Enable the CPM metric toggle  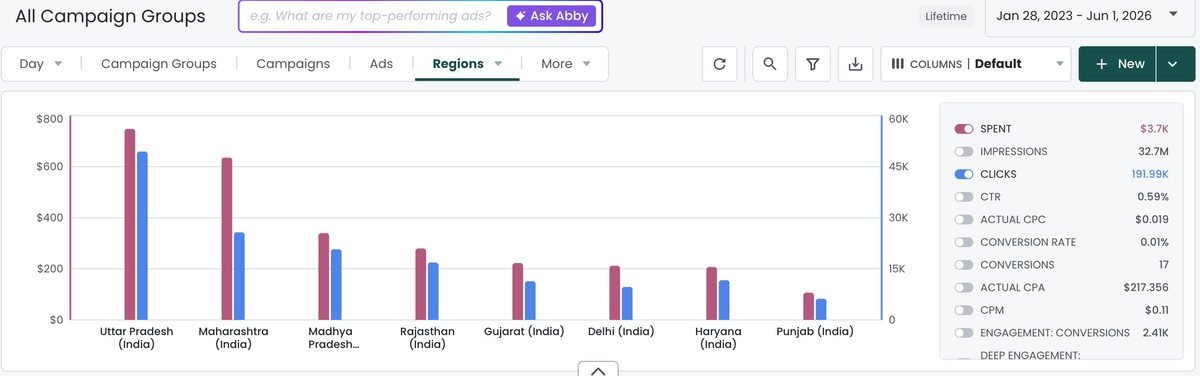pos(964,310)
